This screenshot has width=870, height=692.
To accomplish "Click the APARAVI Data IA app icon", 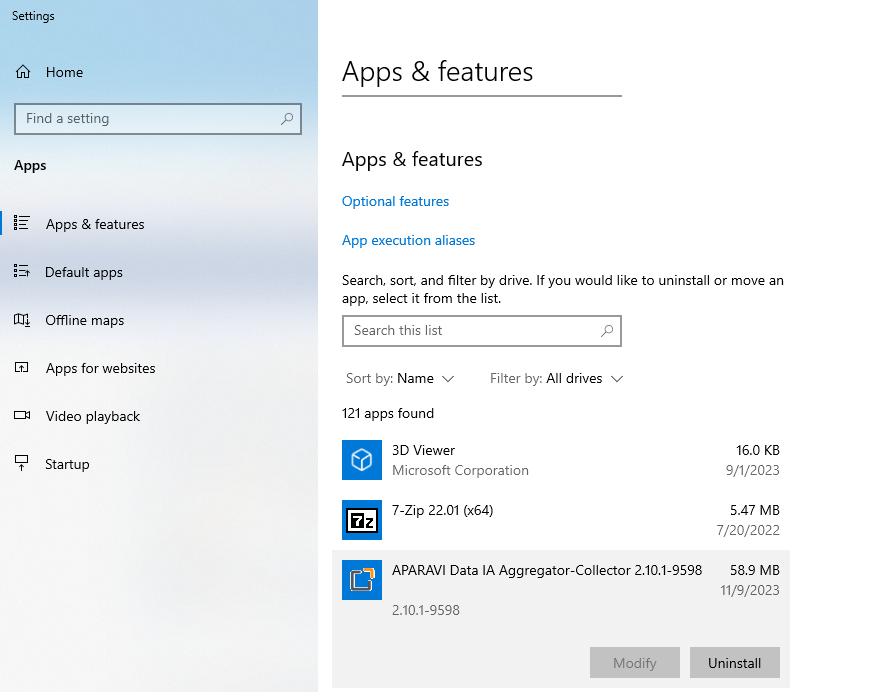I will [x=362, y=580].
